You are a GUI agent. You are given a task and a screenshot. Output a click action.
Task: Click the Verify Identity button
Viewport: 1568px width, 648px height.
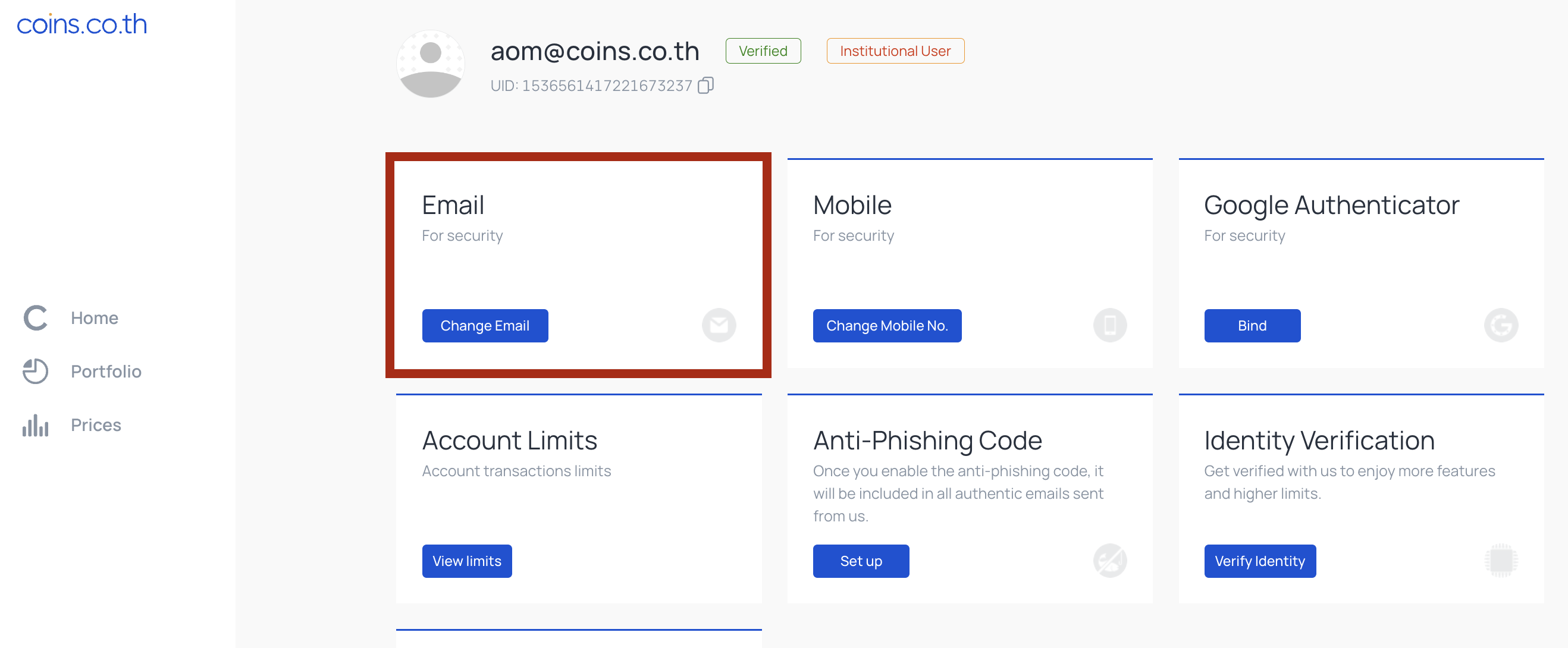(1260, 561)
